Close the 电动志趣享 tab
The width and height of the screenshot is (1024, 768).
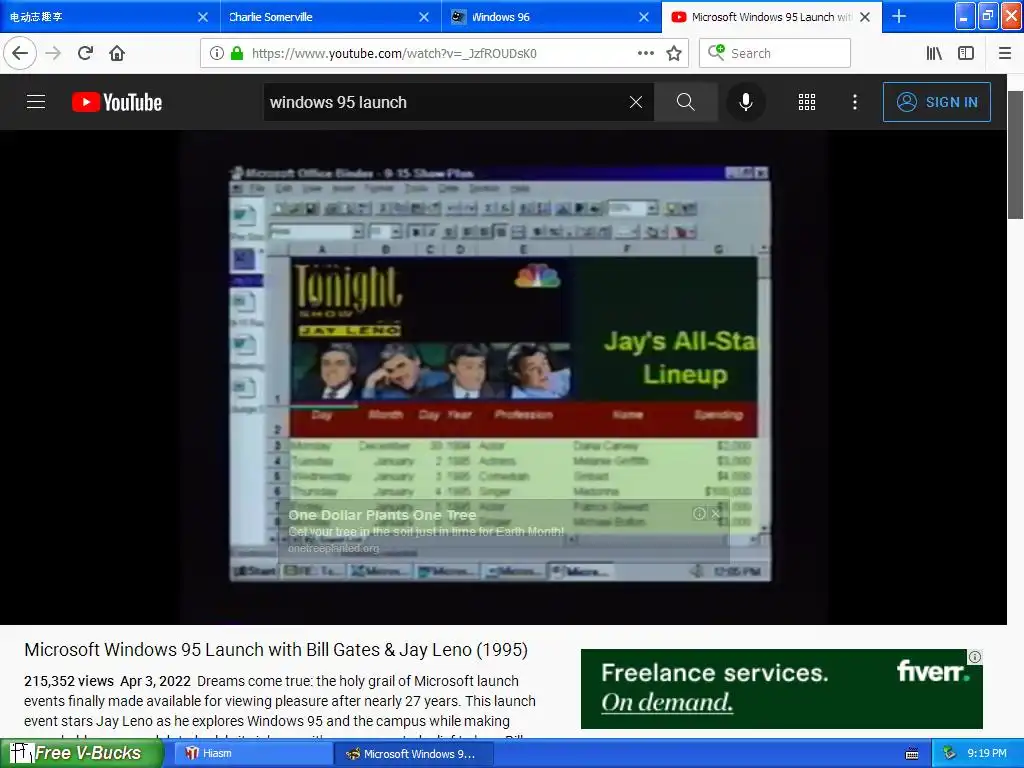(x=203, y=17)
